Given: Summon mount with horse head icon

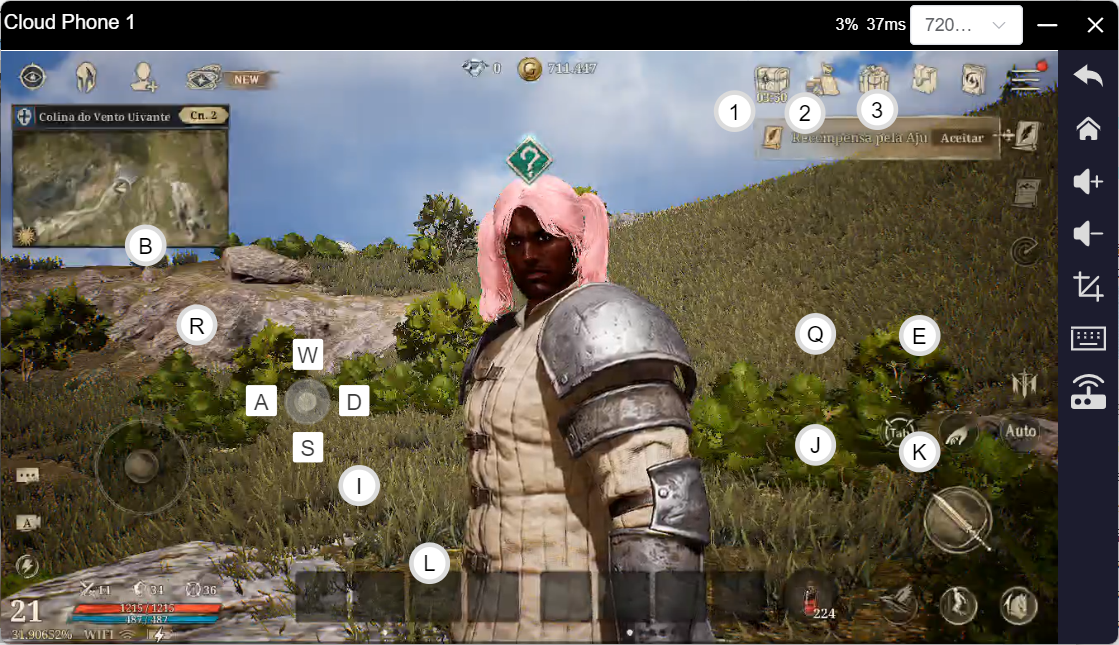Looking at the screenshot, I should tap(1018, 605).
